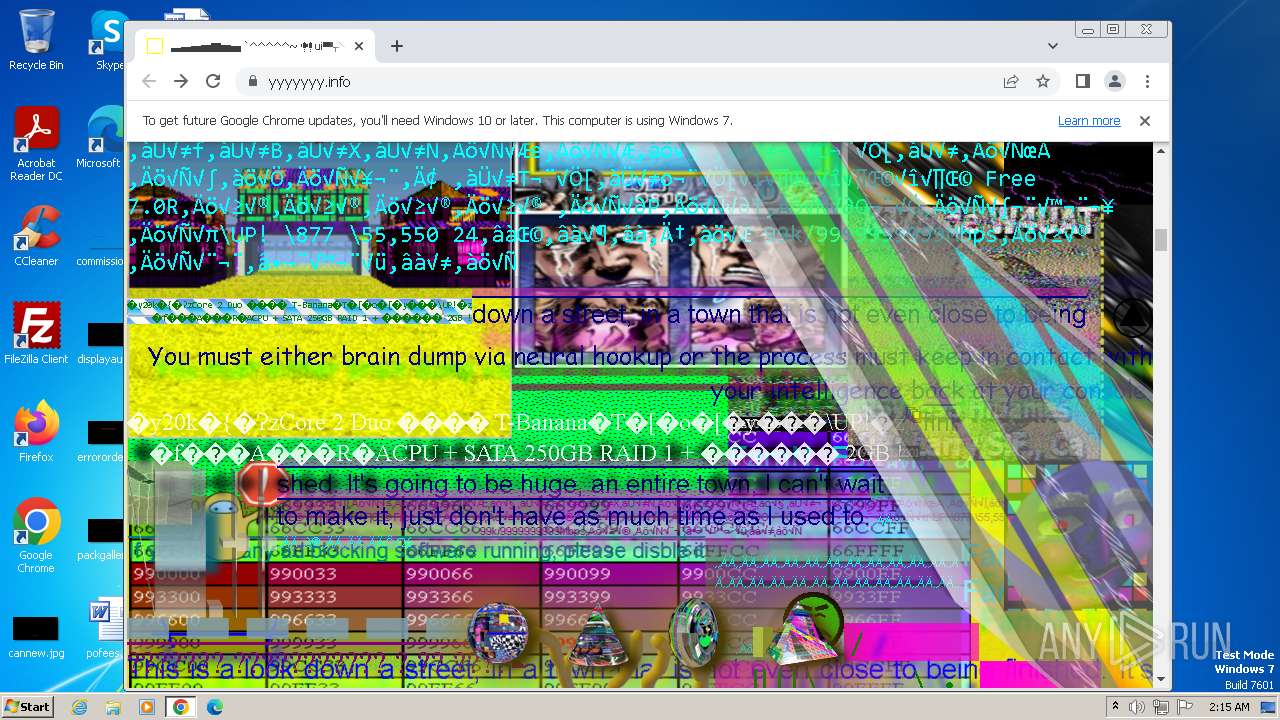
Task: Select the cannew.jpg desktop file
Action: [x=36, y=636]
